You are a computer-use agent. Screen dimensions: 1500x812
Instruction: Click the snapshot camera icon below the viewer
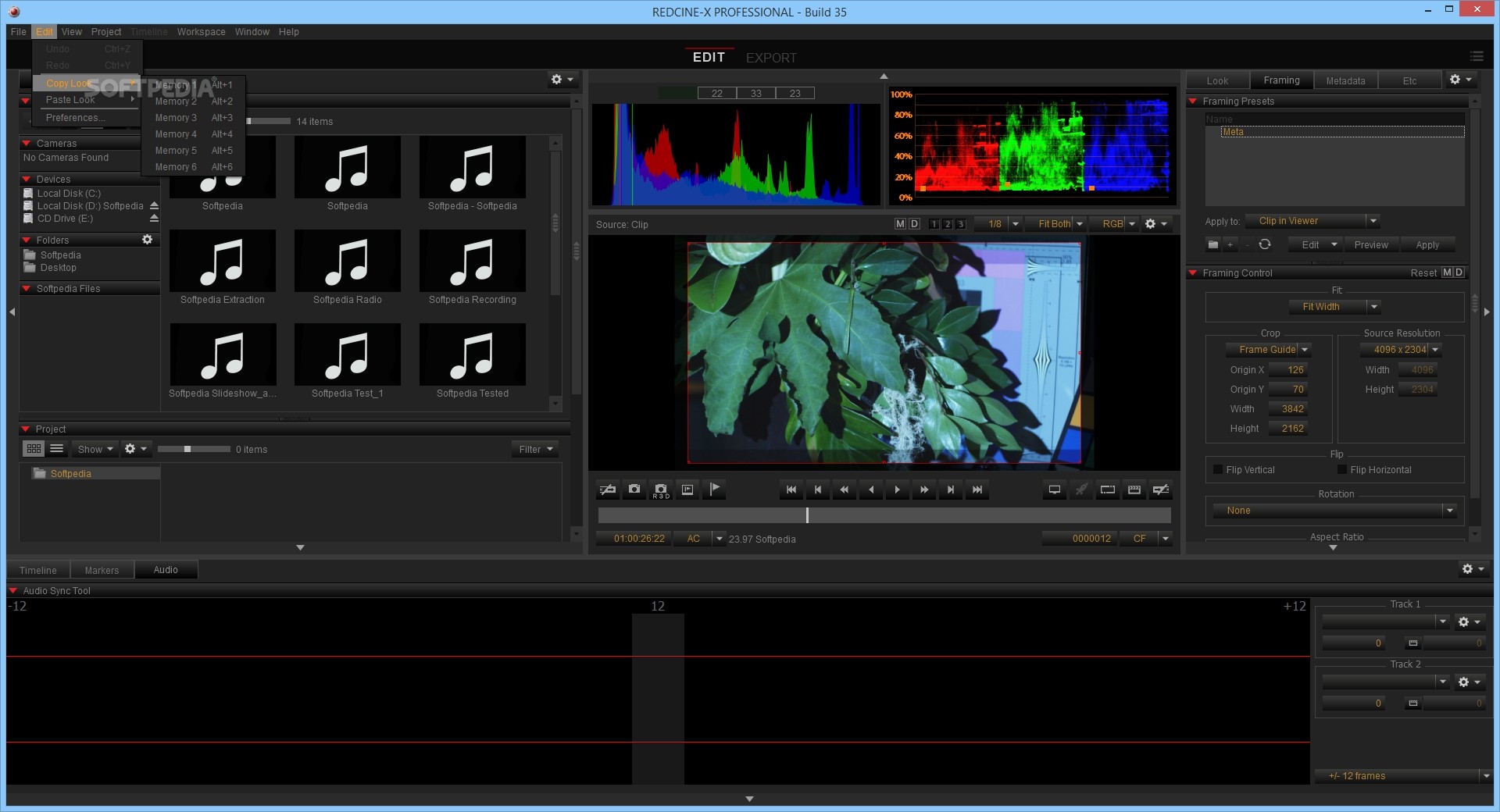pyautogui.click(x=634, y=490)
